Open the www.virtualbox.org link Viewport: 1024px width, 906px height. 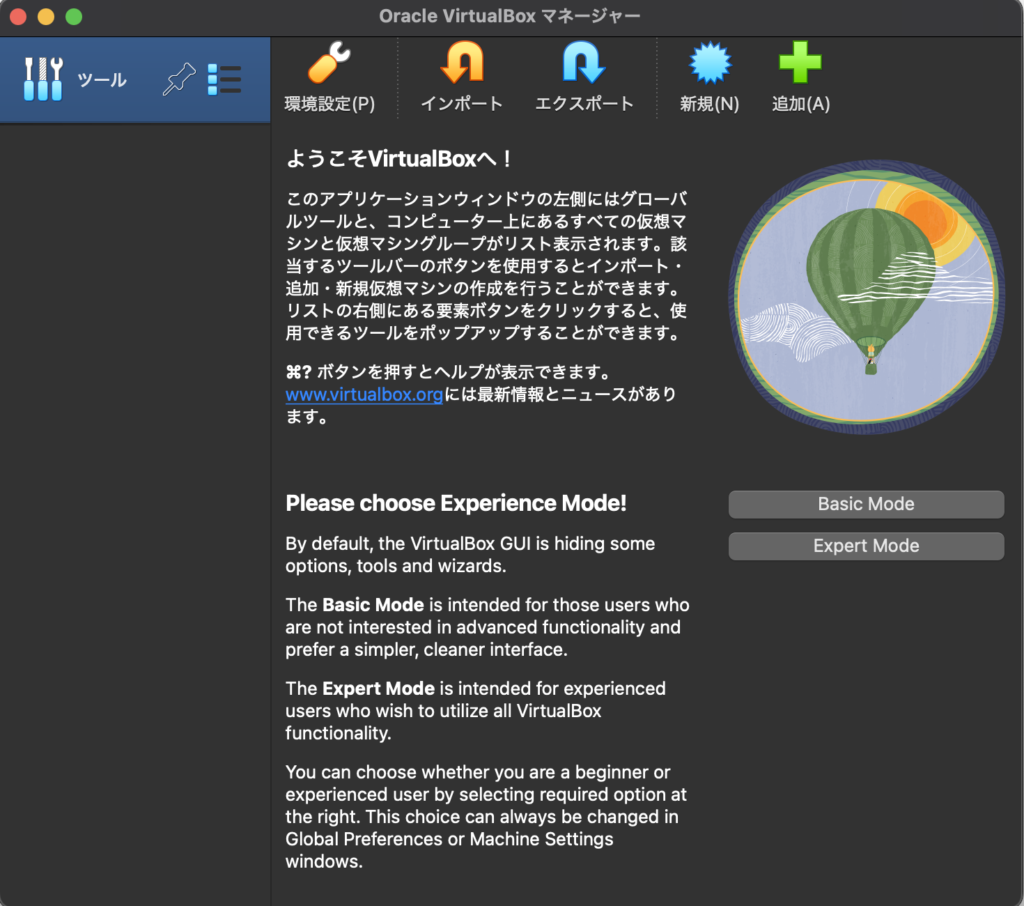[364, 394]
